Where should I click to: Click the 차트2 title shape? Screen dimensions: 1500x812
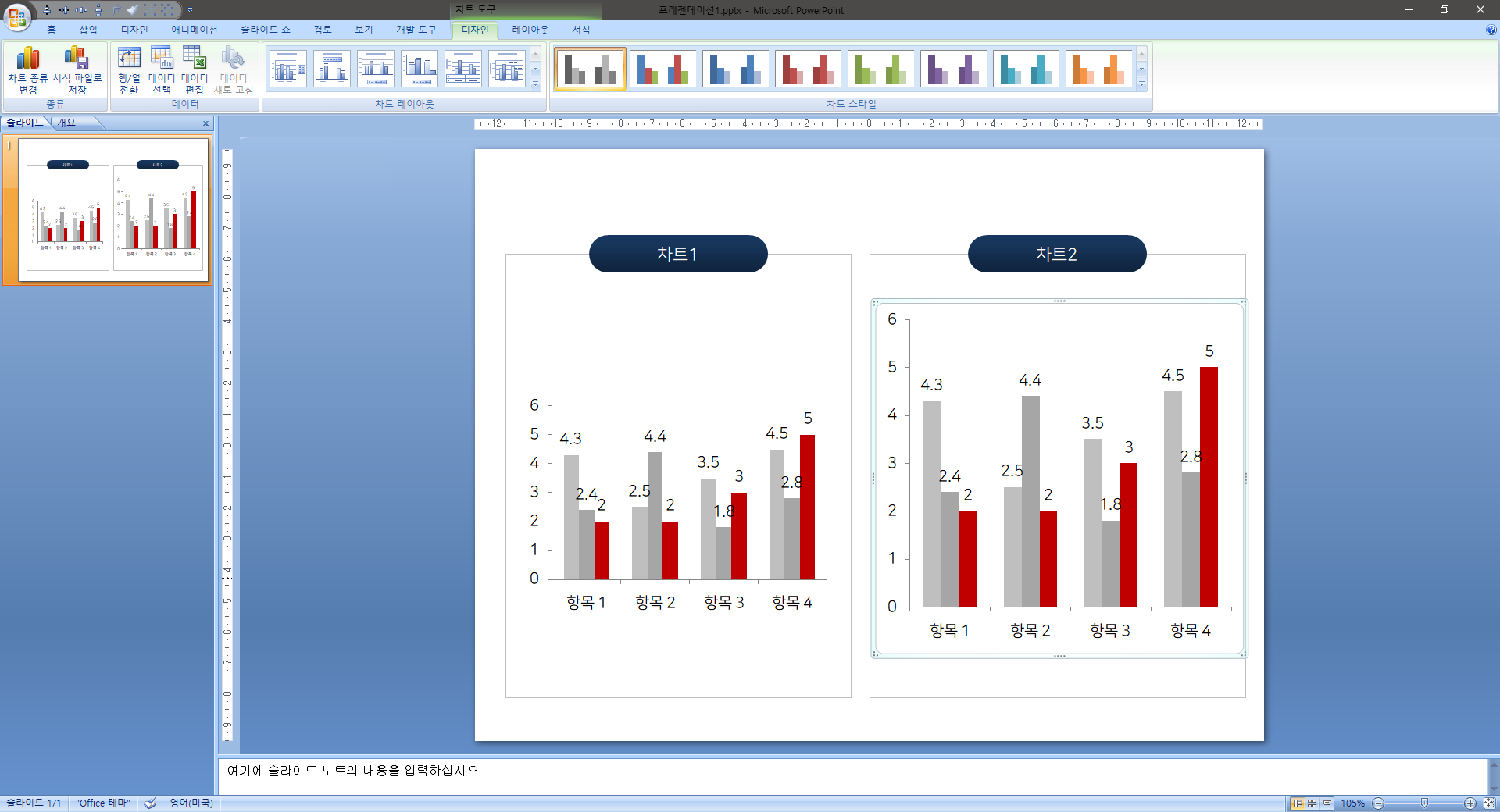coord(1057,254)
